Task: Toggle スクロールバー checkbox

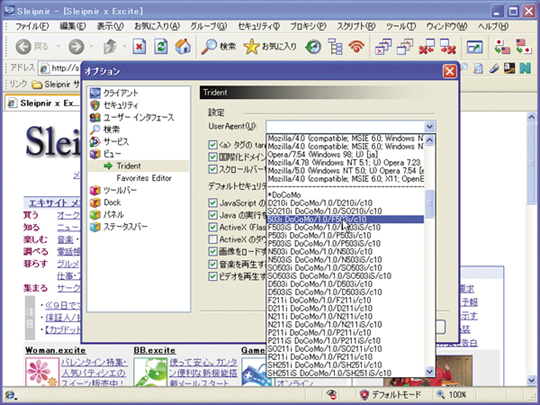Action: point(213,169)
